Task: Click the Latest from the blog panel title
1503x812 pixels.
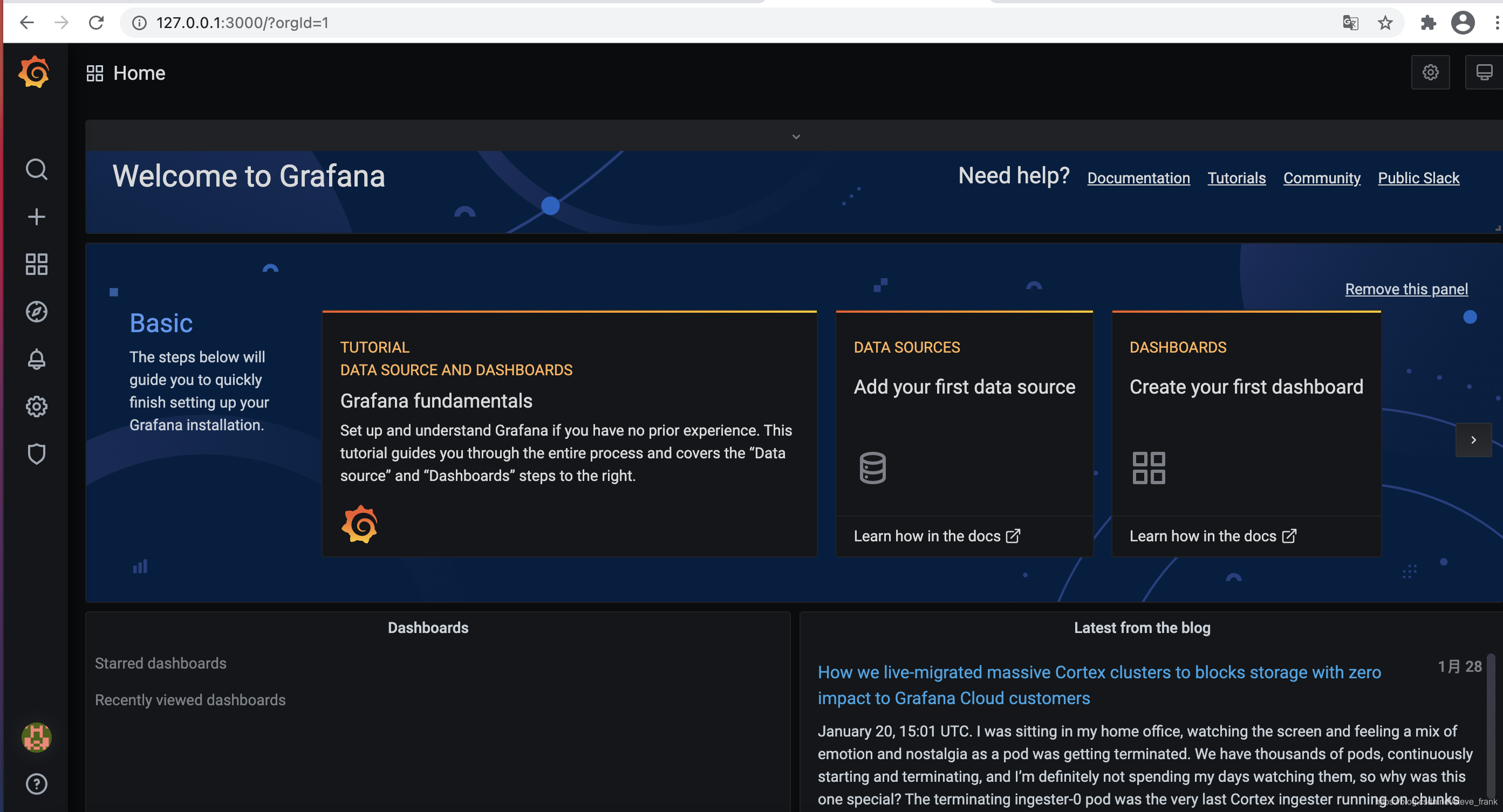Action: [x=1142, y=628]
